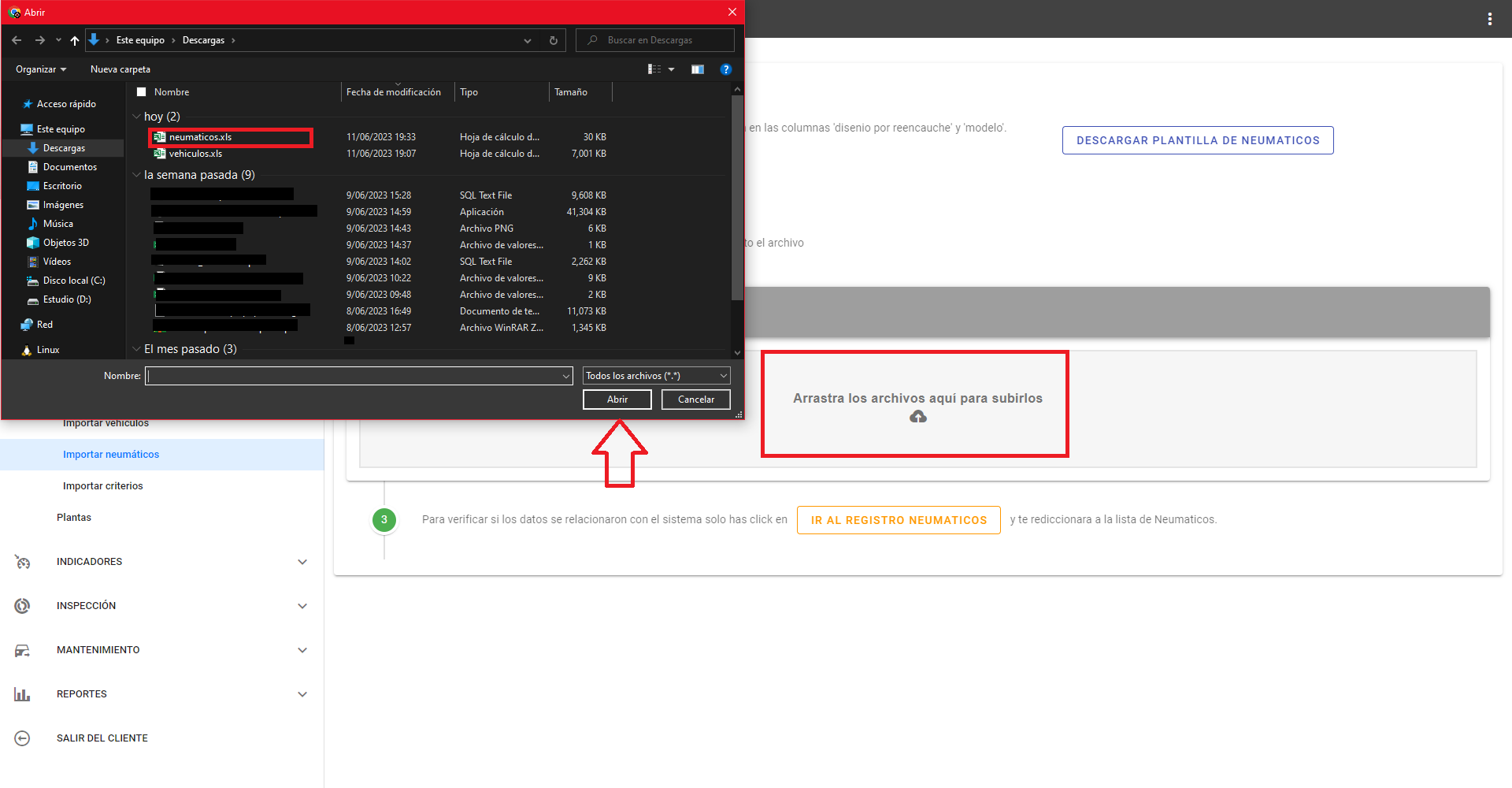Go up one folder level arrow
This screenshot has width=1512, height=788.
pos(74,40)
